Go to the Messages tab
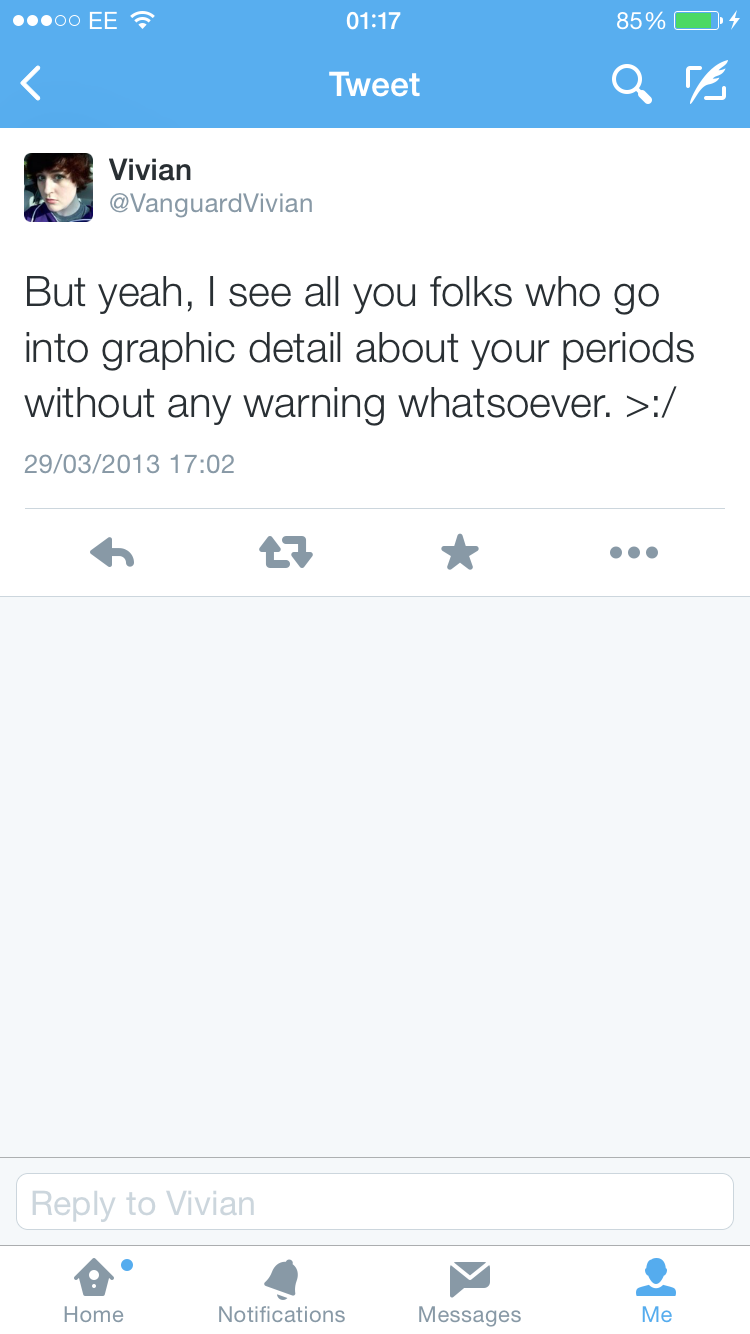Screen dimensions: 750x1334 pos(469,1290)
